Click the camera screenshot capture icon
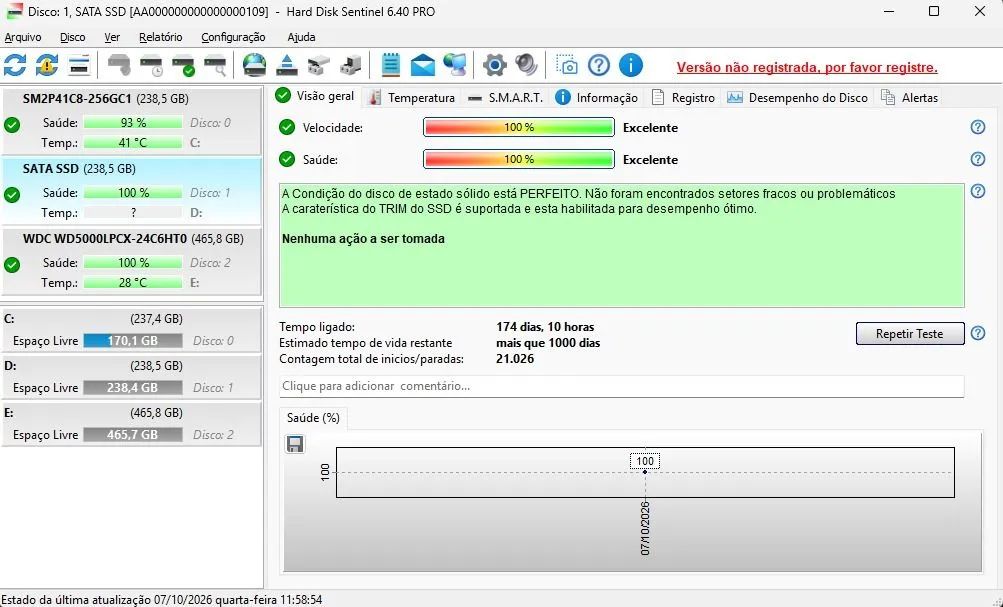 click(567, 65)
